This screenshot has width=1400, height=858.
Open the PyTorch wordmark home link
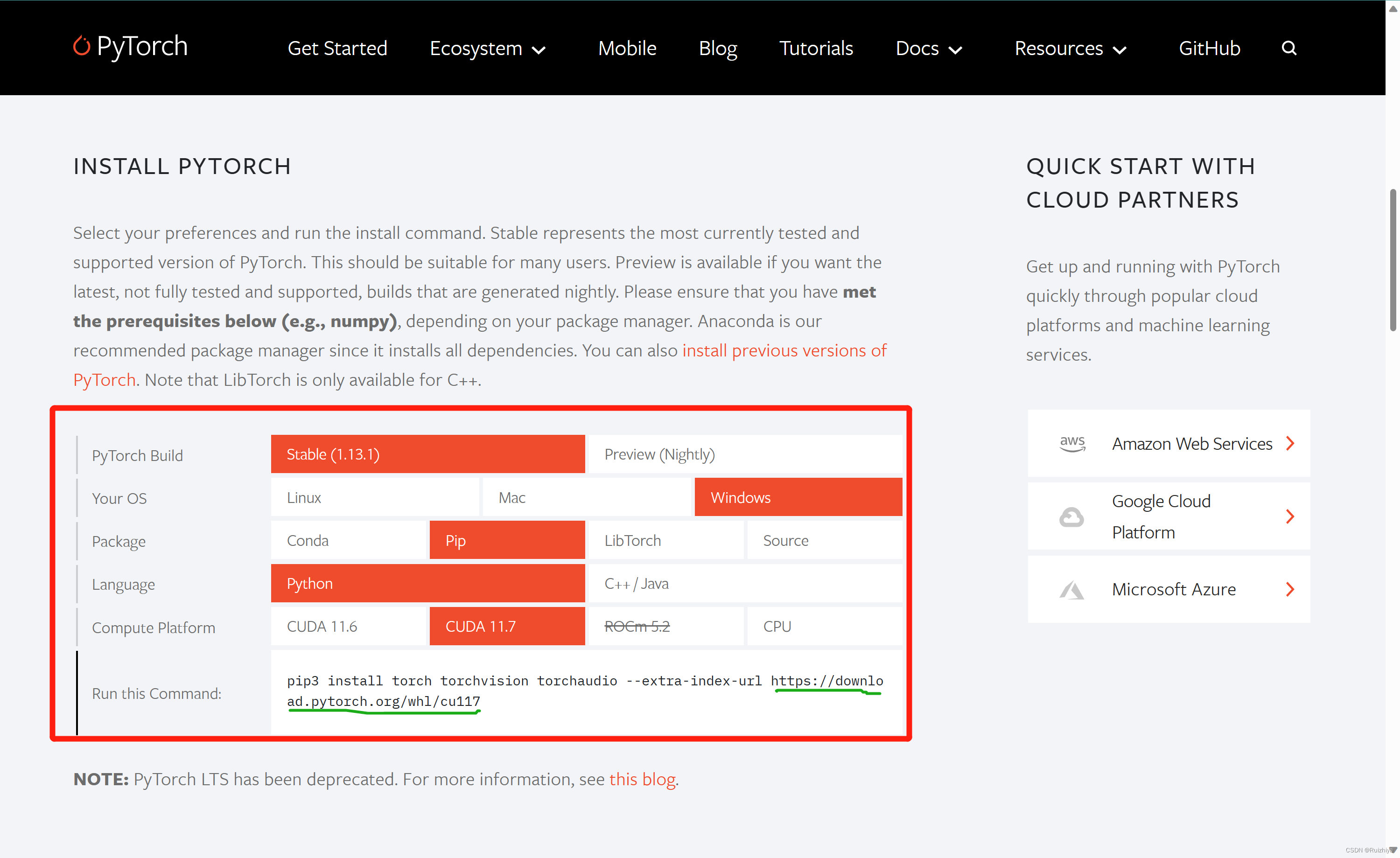click(x=142, y=47)
